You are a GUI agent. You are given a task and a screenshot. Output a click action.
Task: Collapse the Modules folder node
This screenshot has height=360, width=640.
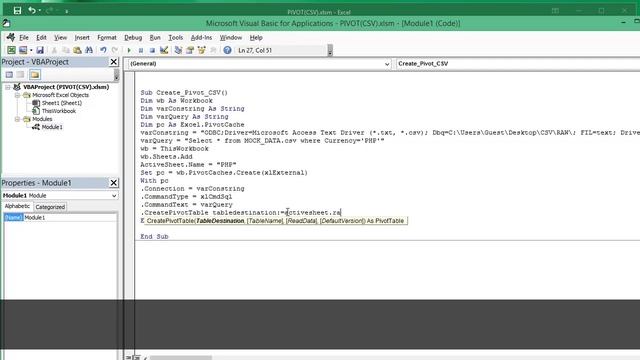[x=17, y=119]
